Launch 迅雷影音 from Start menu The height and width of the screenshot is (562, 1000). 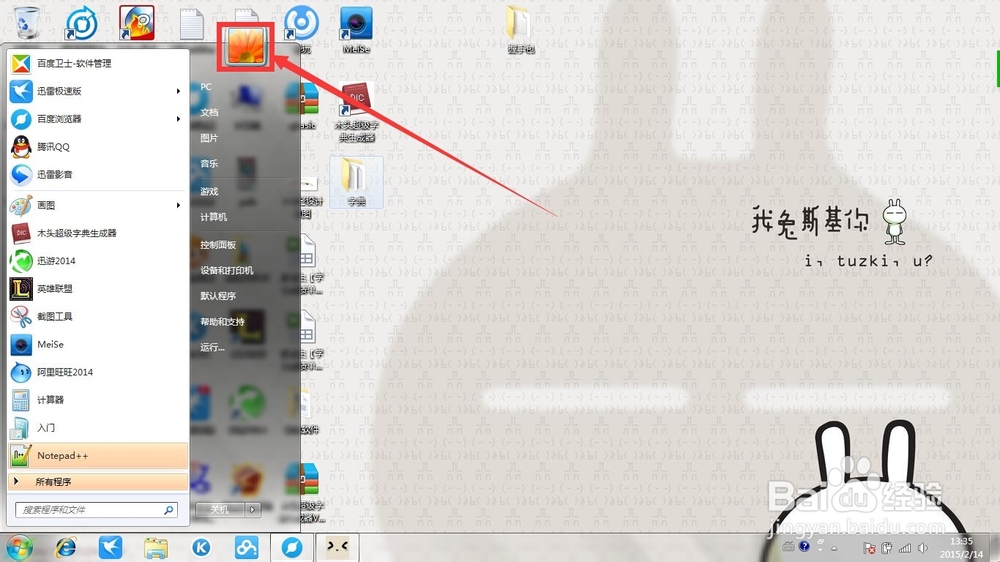98,174
